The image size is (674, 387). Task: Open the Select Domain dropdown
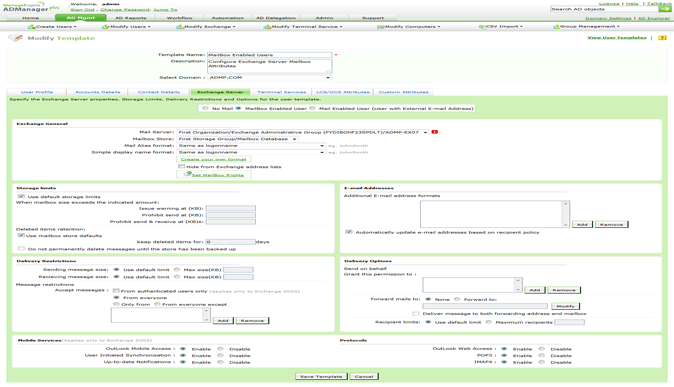click(269, 78)
